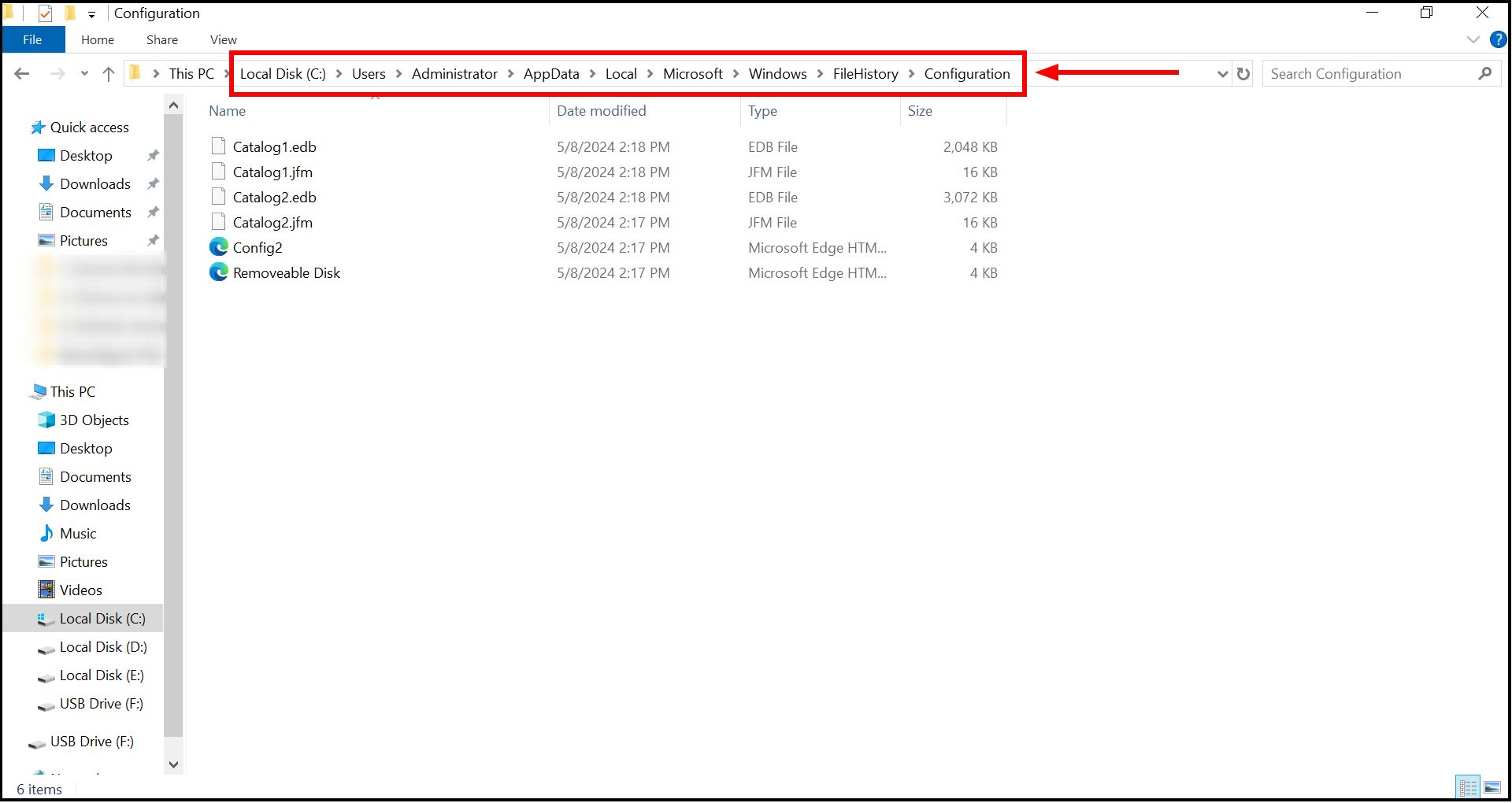This screenshot has width=1512, height=803.
Task: Click the magnifying glass search icon
Action: [x=1485, y=74]
